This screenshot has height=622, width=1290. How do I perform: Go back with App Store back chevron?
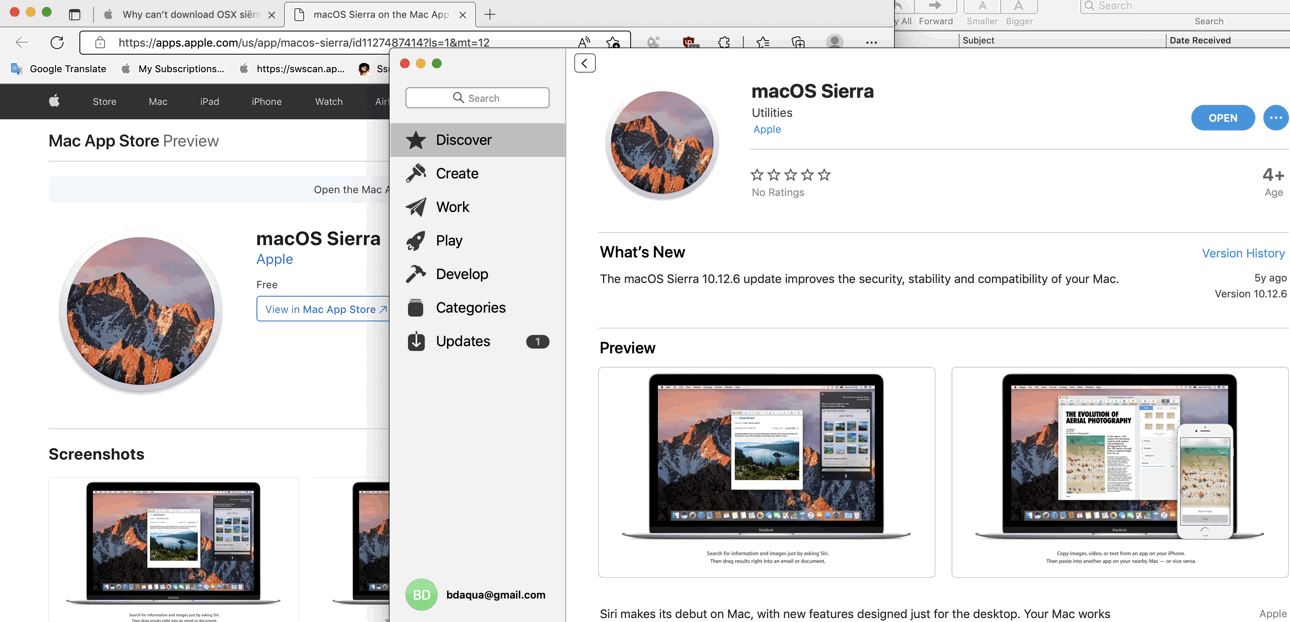(x=585, y=63)
